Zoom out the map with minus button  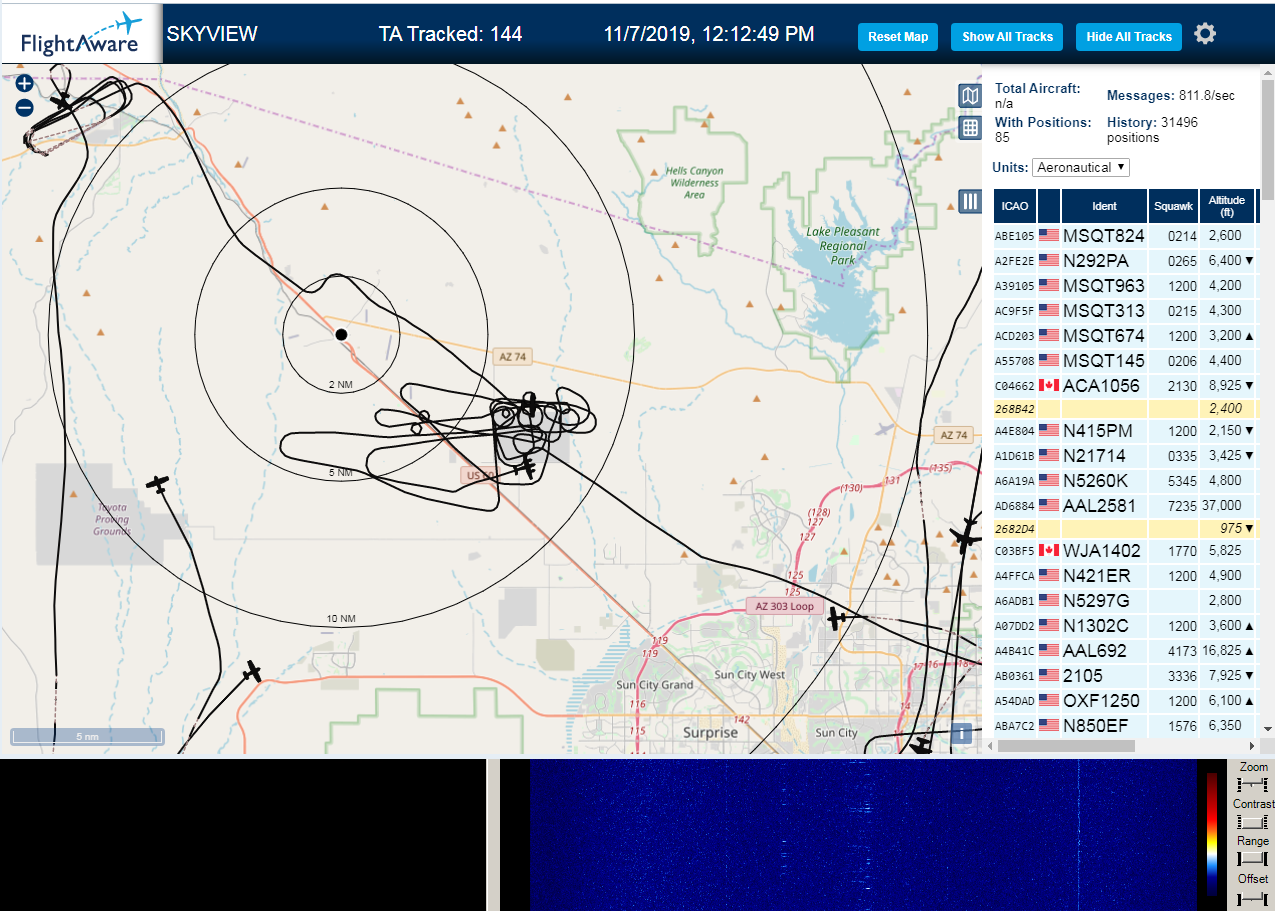click(25, 107)
